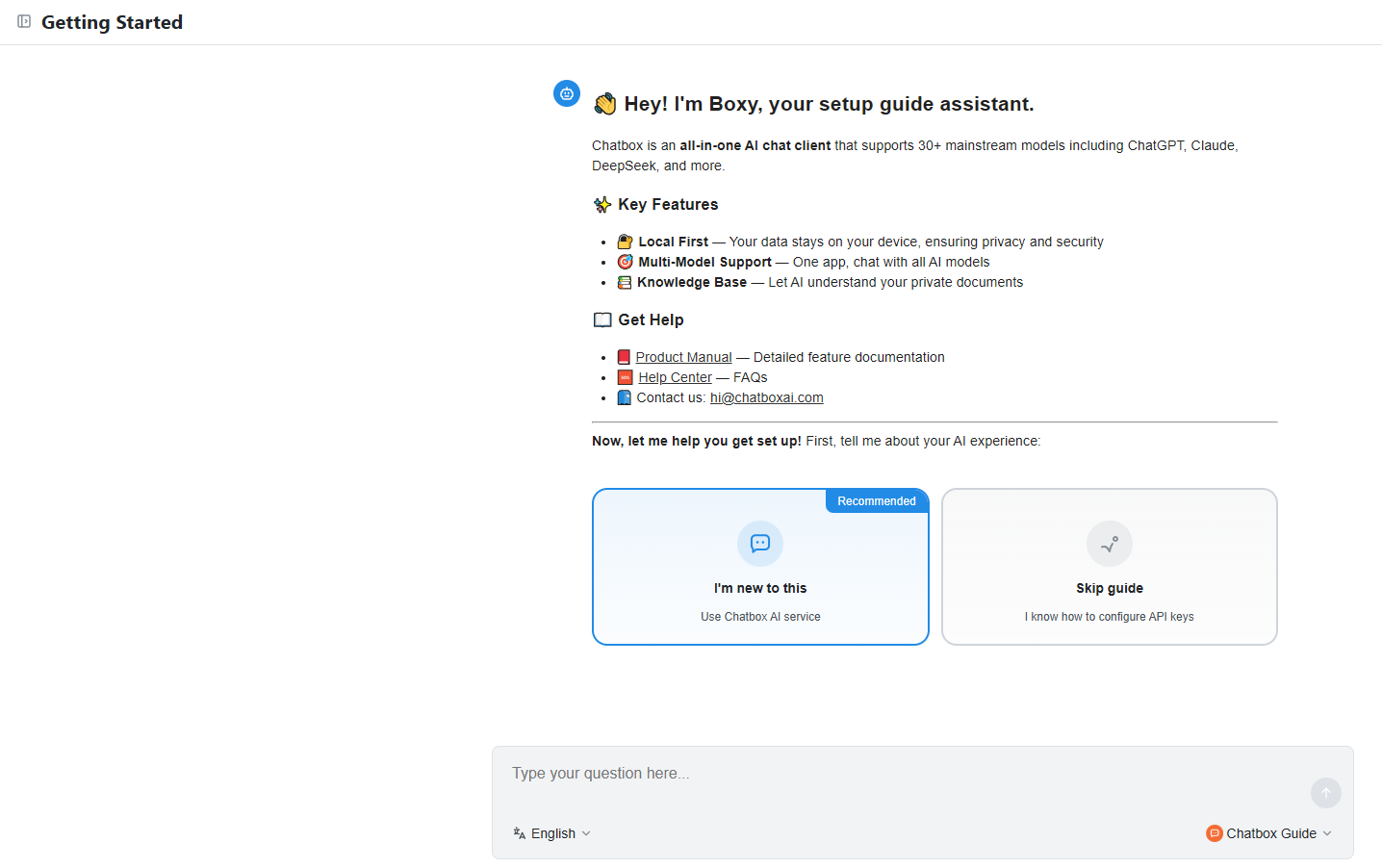Screen dimensions: 1382x868
Task: Click the chevron next to Chatbox Guide
Action: tap(1327, 833)
